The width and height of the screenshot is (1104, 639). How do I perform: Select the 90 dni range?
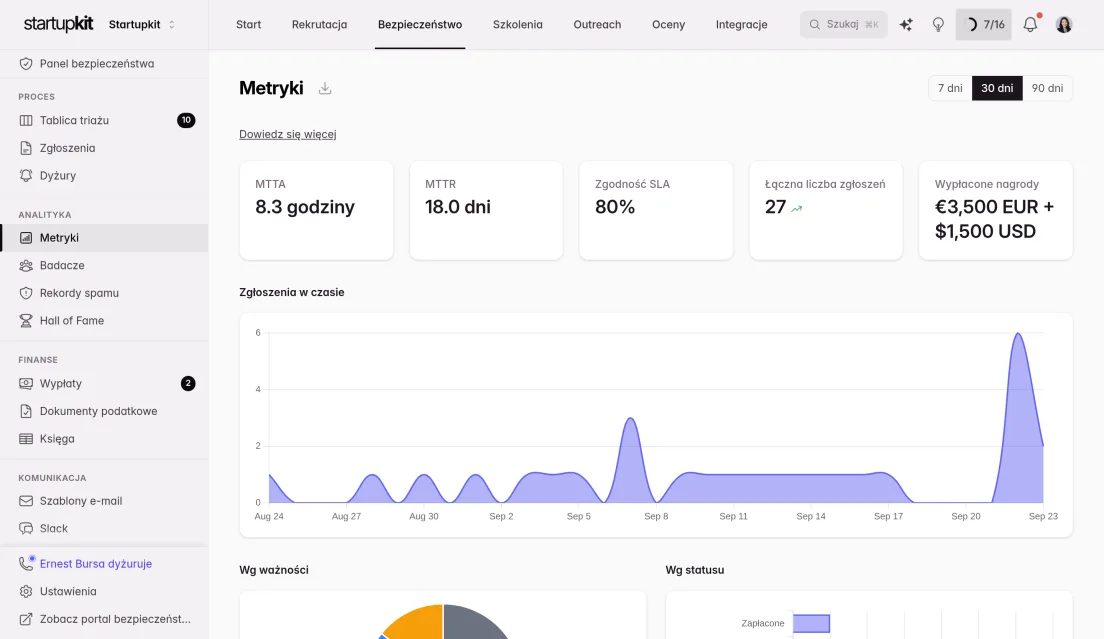click(x=1047, y=88)
